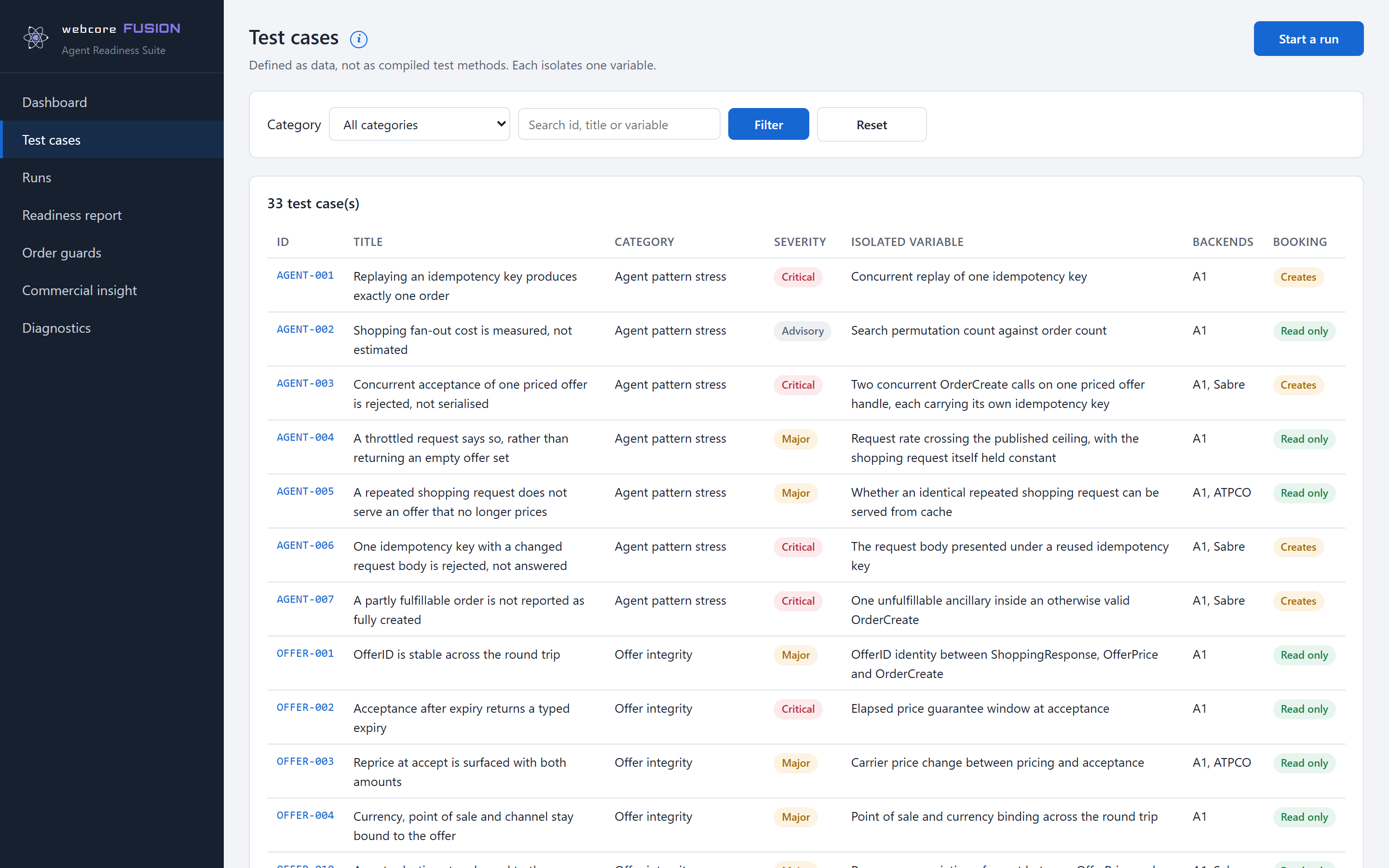Click Read only badge in AGENT-005 row
Viewport: 1389px width, 868px height.
(x=1304, y=492)
